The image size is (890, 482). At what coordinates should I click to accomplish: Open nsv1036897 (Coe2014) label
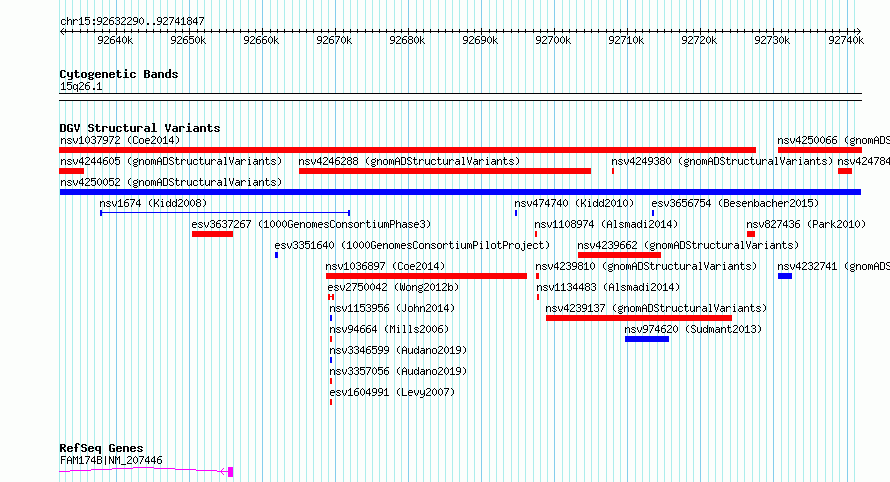point(385,266)
